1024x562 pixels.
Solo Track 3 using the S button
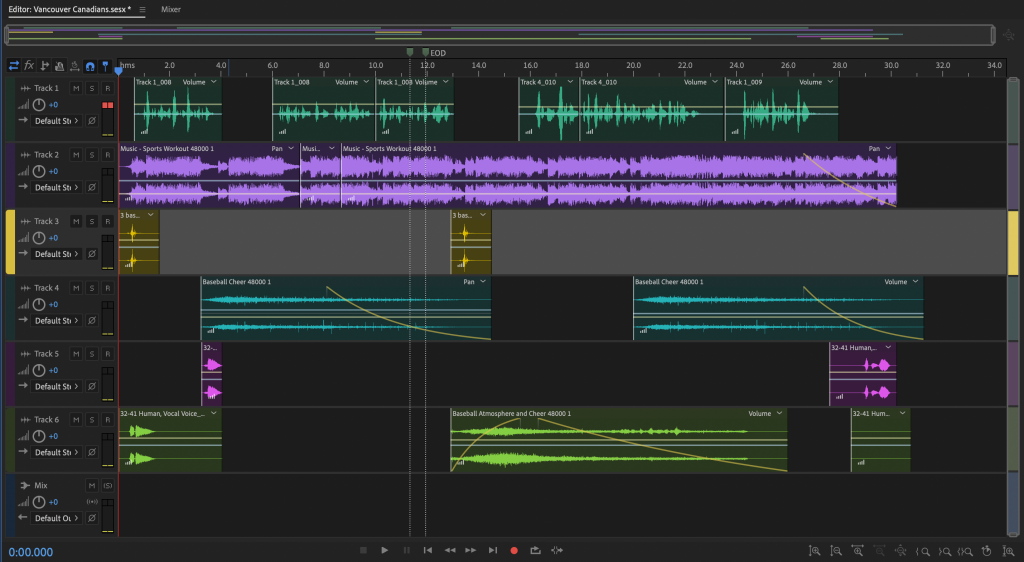point(91,221)
